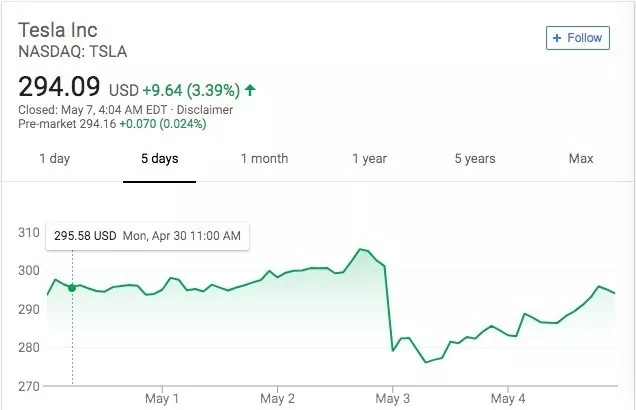Click the 294.09 stock price
636x410 pixels.
pyautogui.click(x=59, y=87)
